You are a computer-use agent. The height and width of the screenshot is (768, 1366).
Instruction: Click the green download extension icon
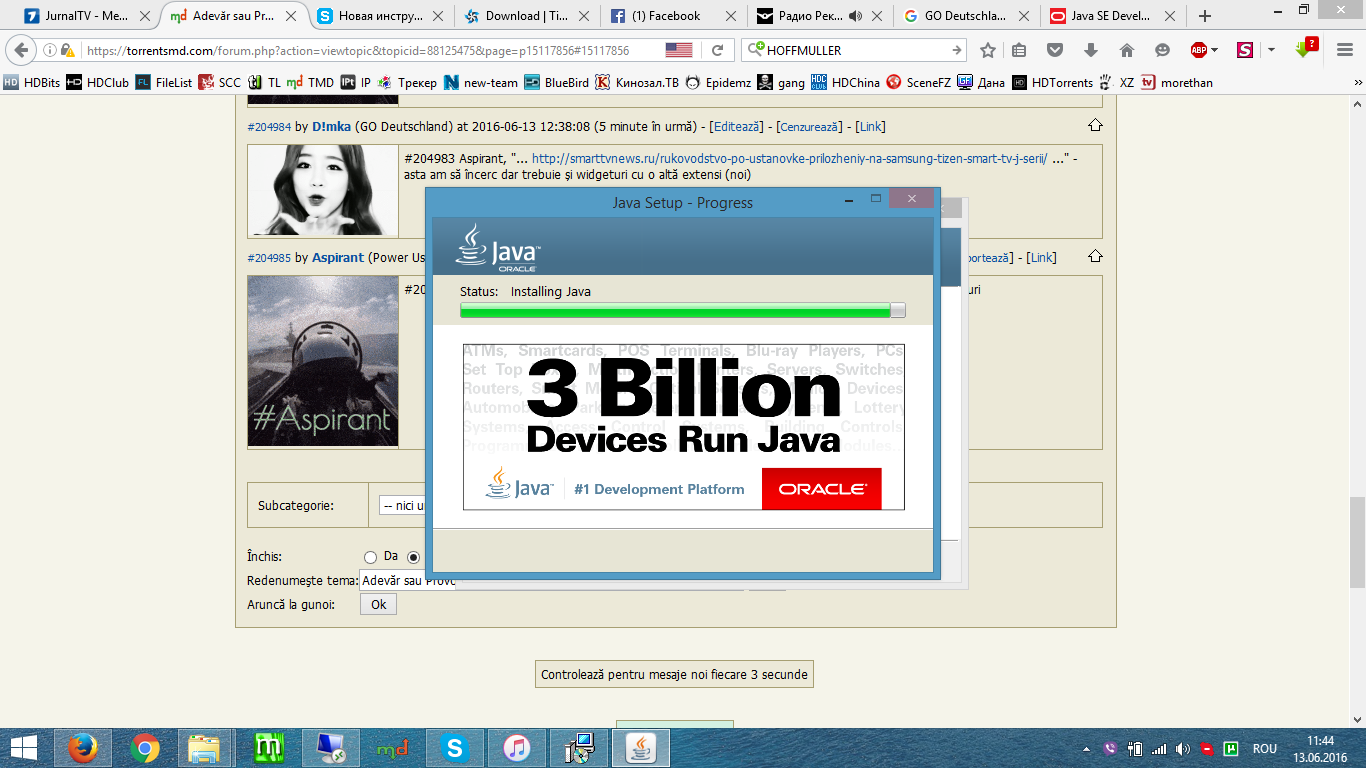coord(1306,49)
